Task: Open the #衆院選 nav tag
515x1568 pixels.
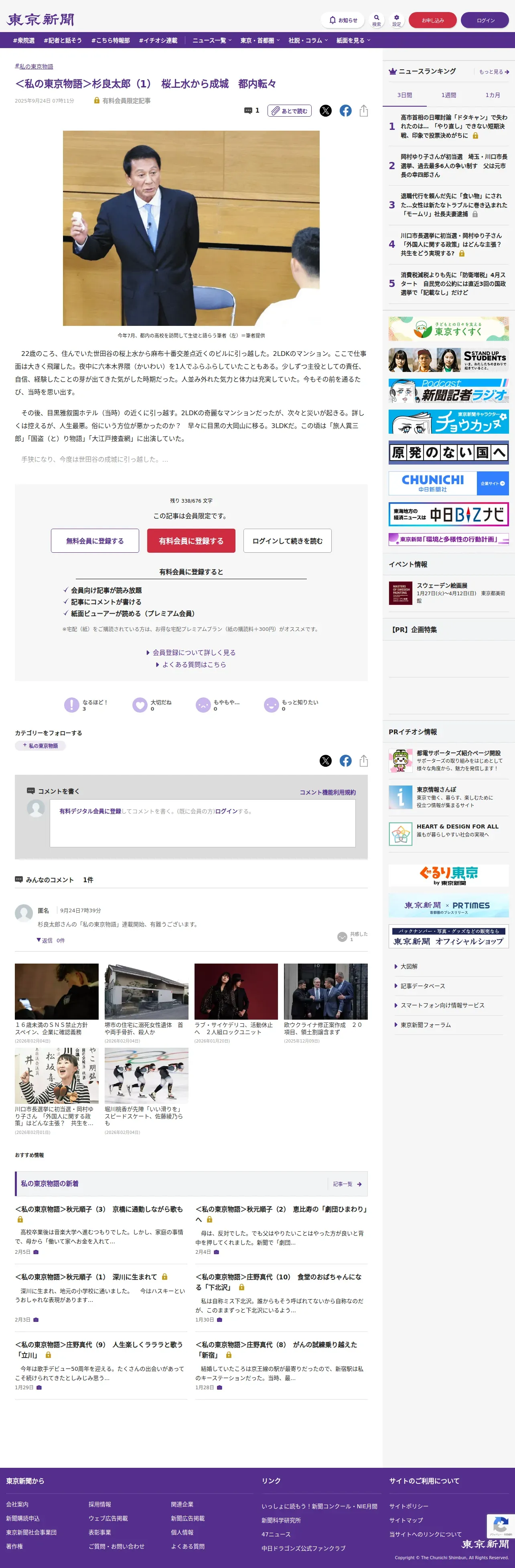Action: [x=24, y=40]
